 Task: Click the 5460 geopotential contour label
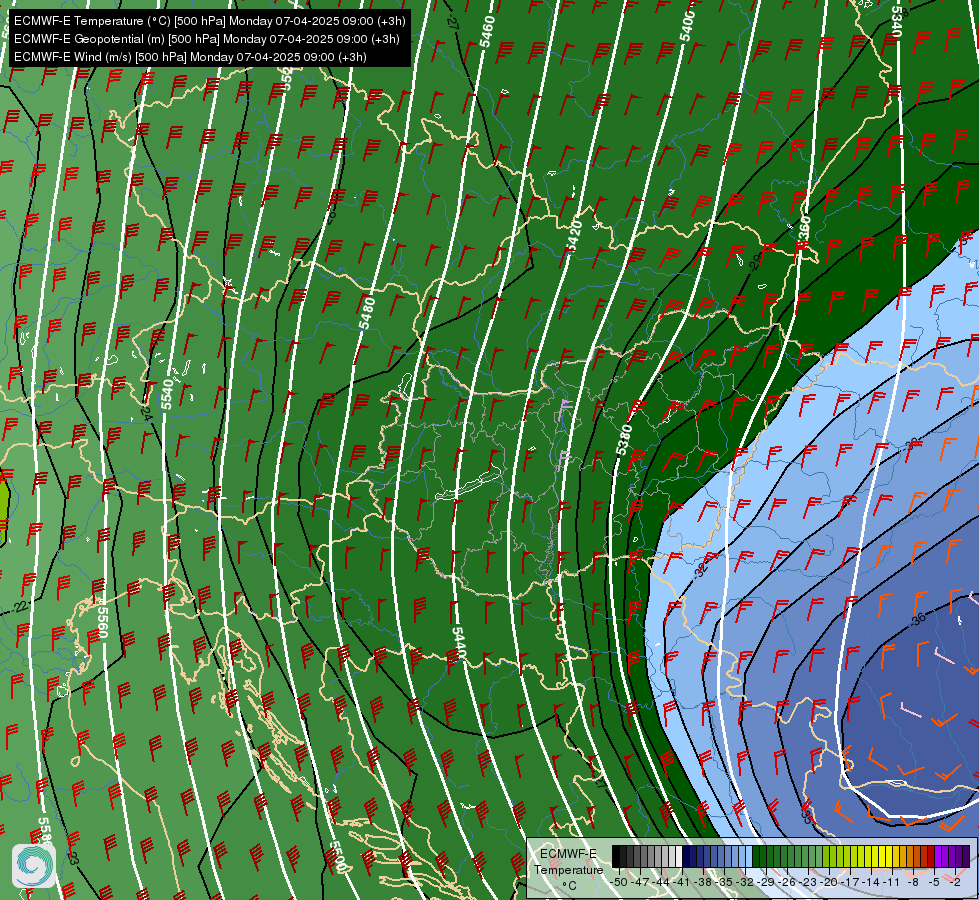[488, 31]
